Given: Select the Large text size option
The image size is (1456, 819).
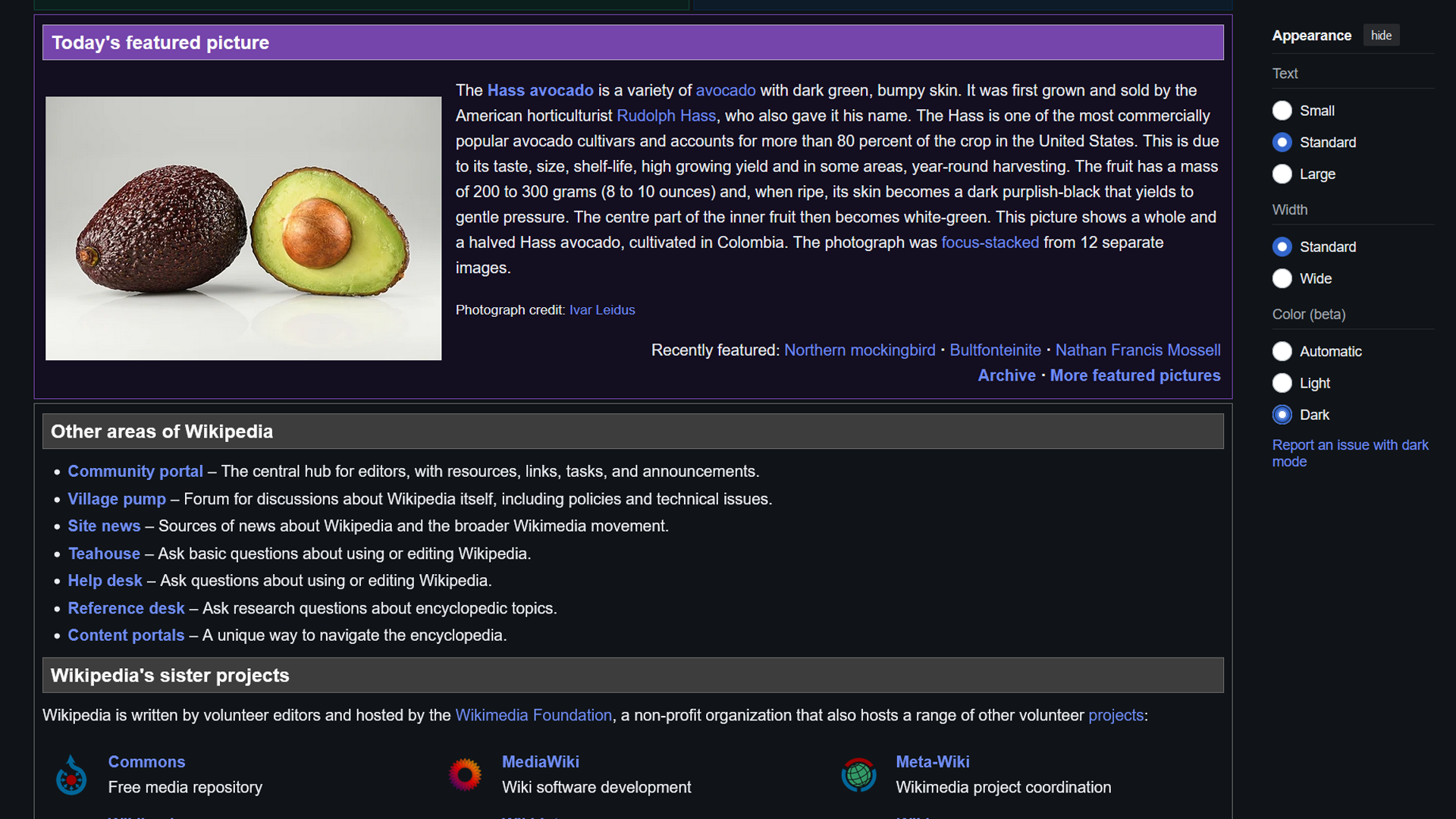Looking at the screenshot, I should (x=1282, y=174).
